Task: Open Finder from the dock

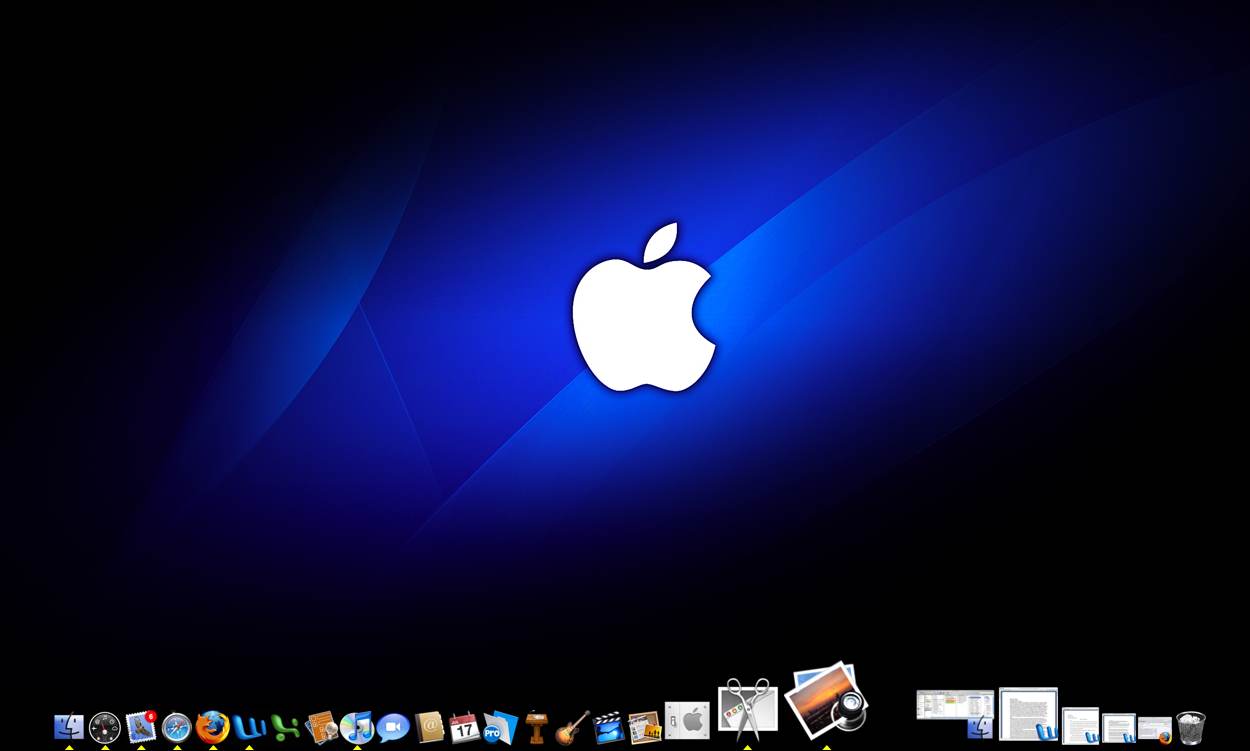Action: (x=69, y=727)
